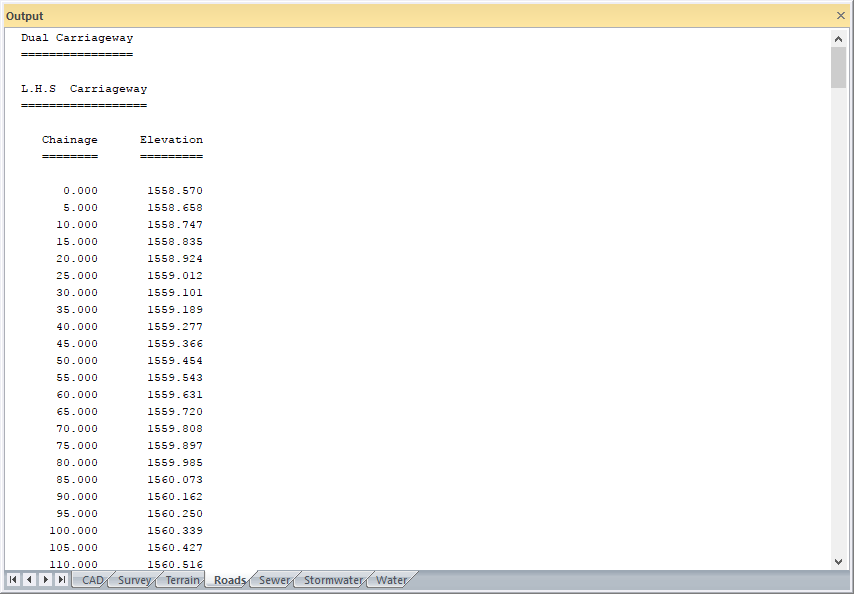Close the Output panel
854x594 pixels.
(840, 16)
